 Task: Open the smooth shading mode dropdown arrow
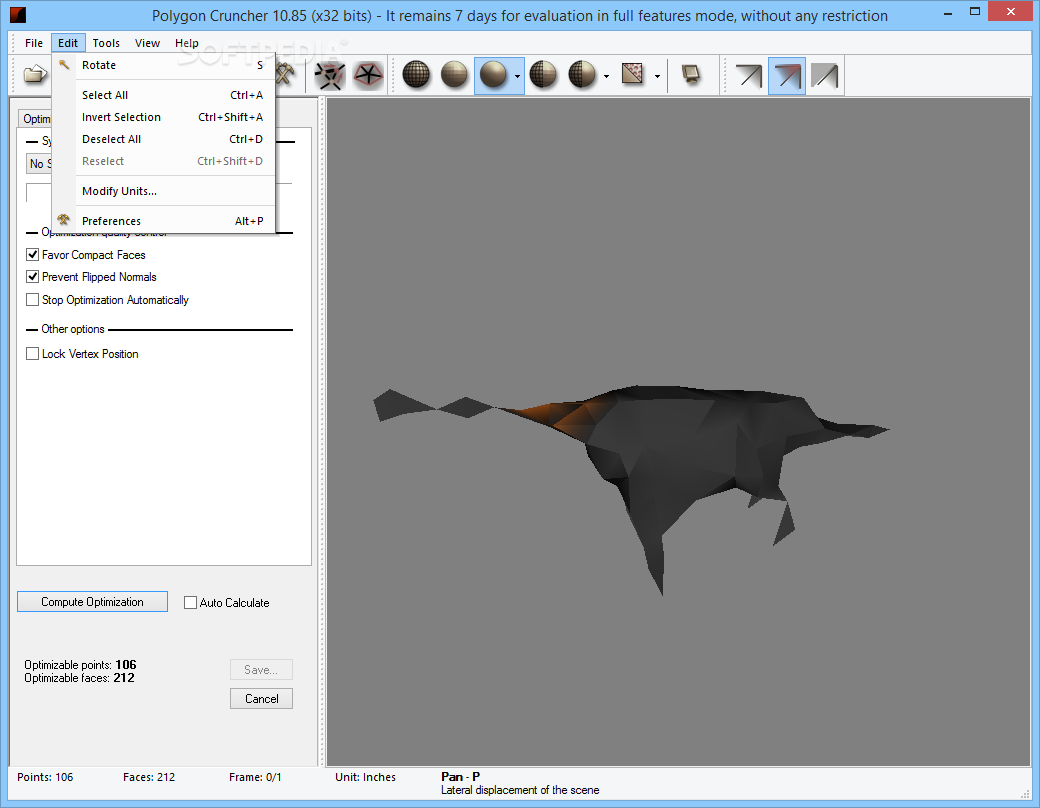[x=517, y=76]
